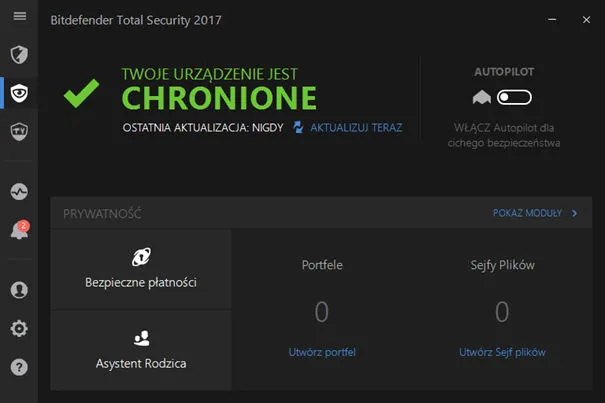Click the AUTOPILOT label
Viewport: 605px width, 403px height.
coord(504,72)
